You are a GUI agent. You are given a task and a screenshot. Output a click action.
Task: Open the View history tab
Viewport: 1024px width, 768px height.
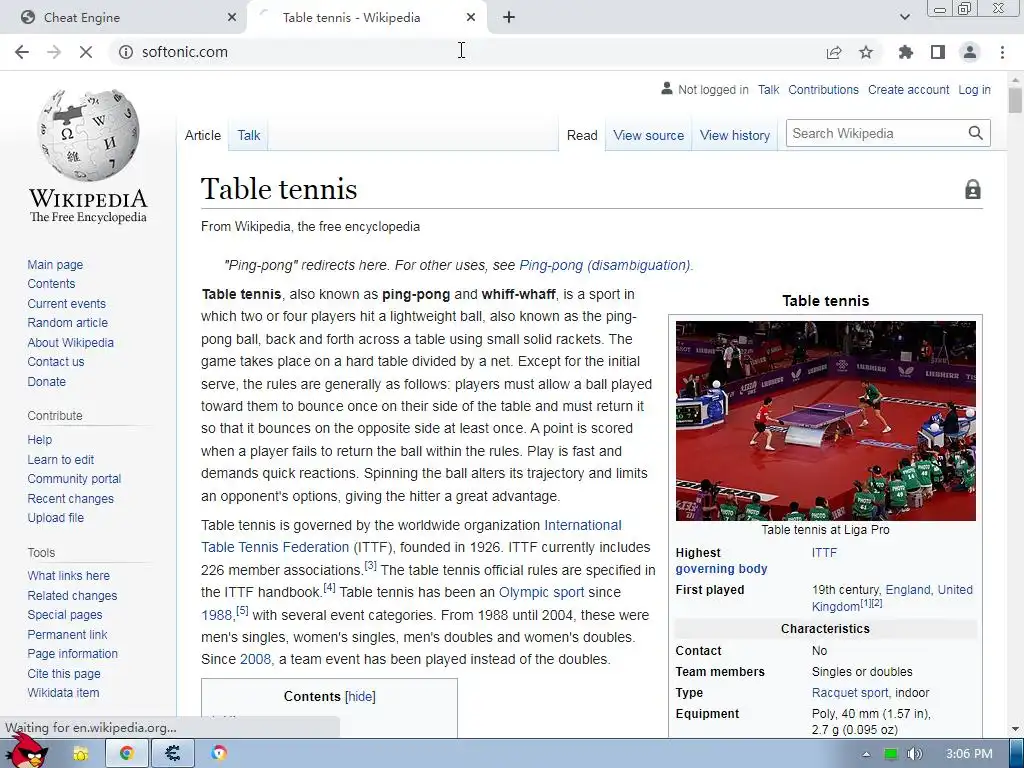click(735, 135)
